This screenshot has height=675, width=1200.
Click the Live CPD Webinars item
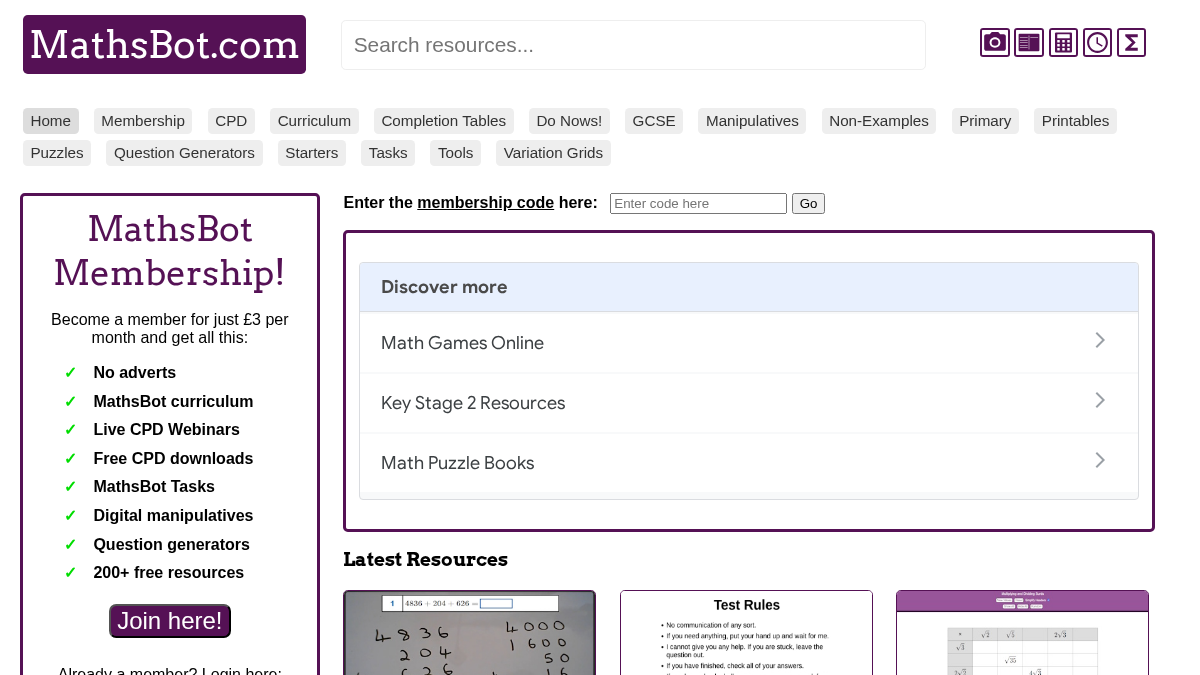[166, 430]
